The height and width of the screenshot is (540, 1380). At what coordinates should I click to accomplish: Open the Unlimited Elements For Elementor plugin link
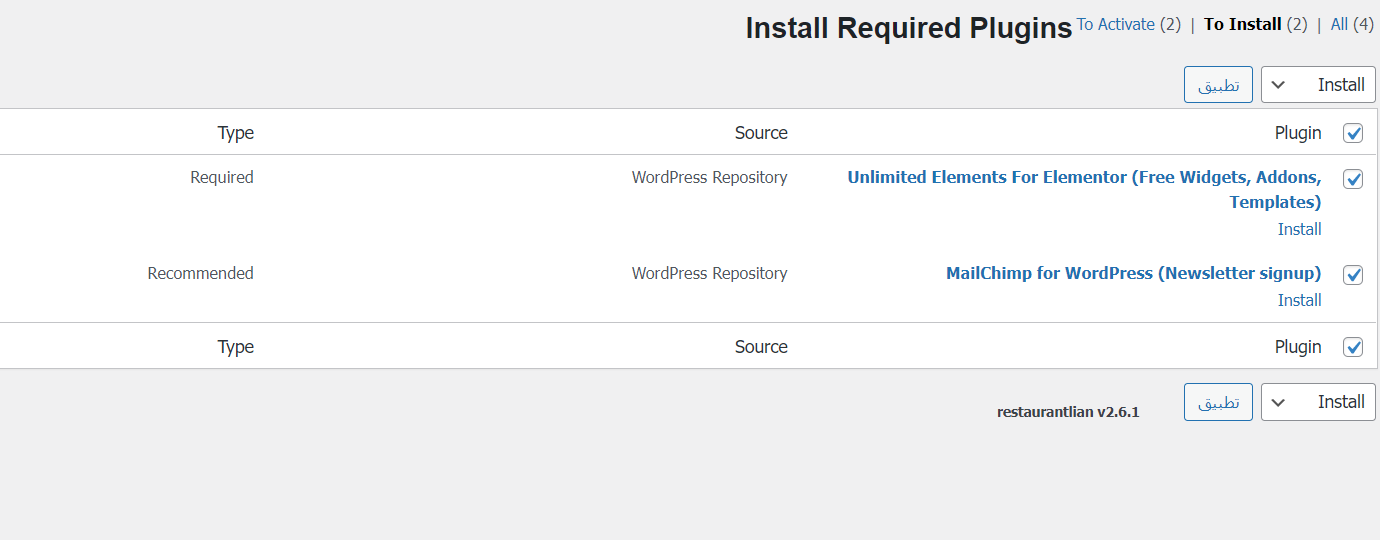[1085, 190]
